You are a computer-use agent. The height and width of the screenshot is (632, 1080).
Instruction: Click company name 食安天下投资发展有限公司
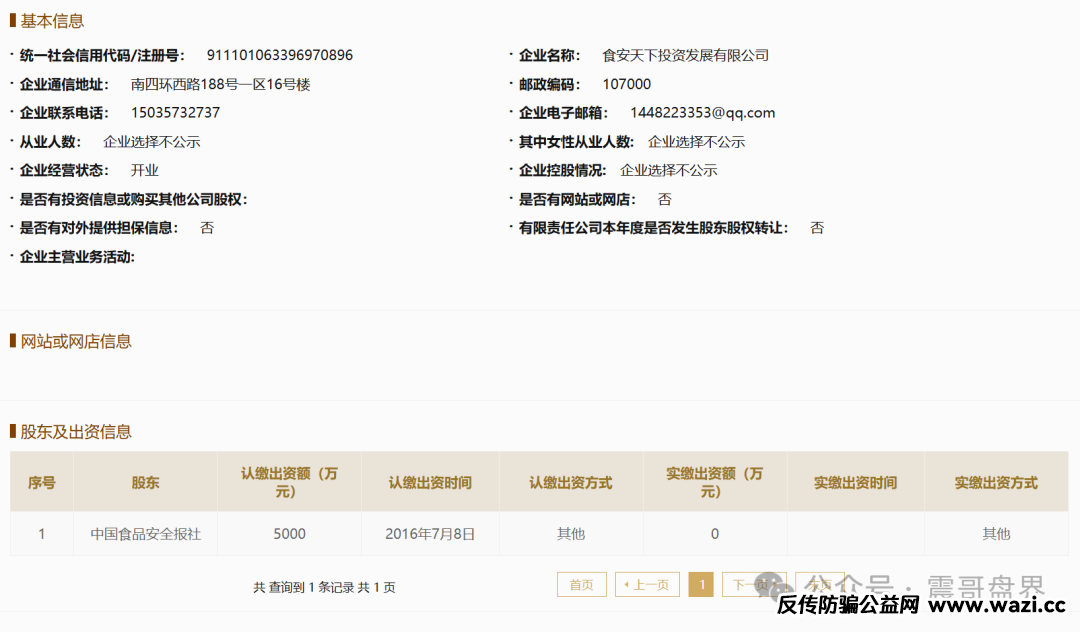[685, 55]
